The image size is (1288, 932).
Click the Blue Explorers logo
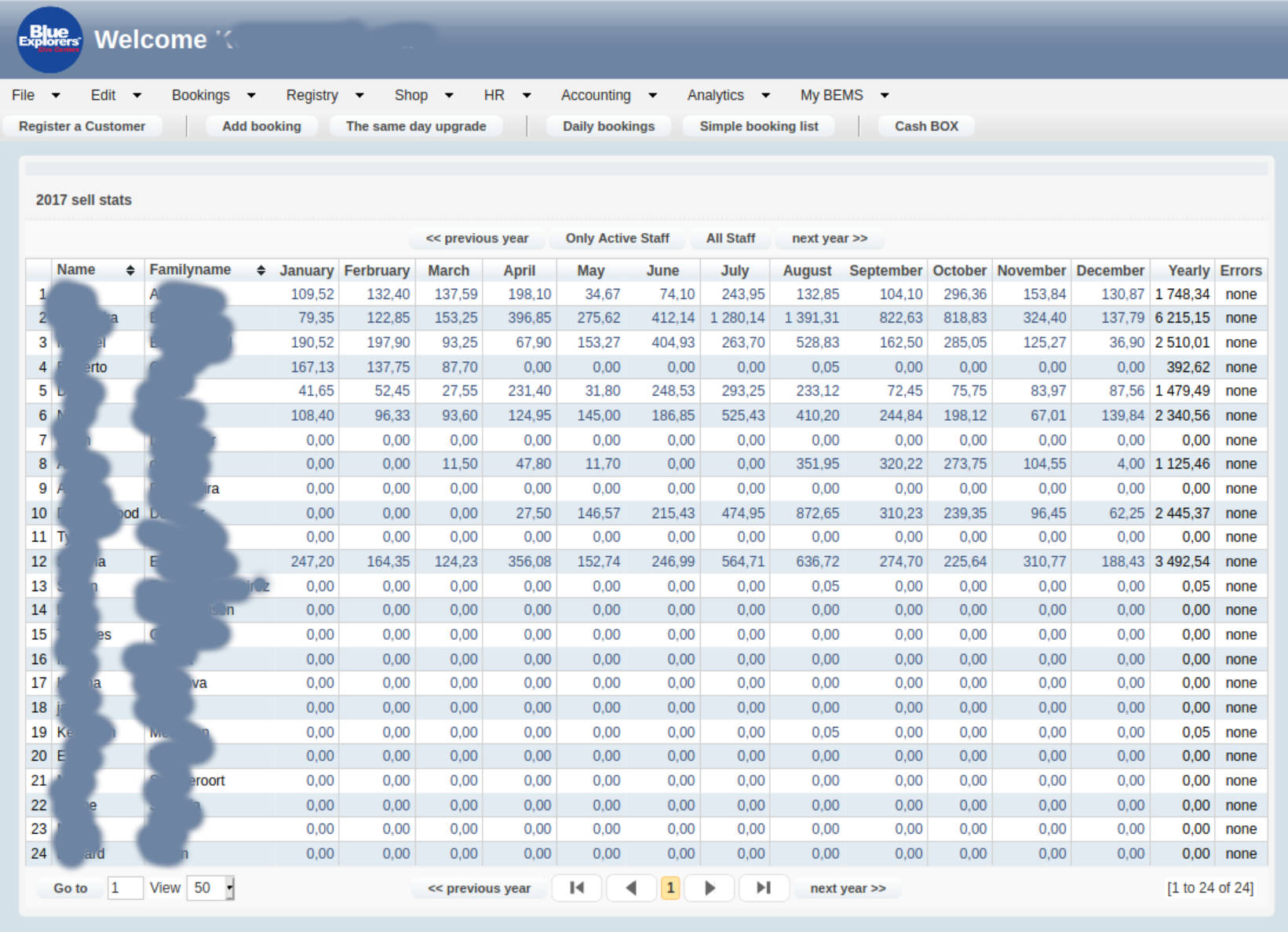[x=49, y=39]
